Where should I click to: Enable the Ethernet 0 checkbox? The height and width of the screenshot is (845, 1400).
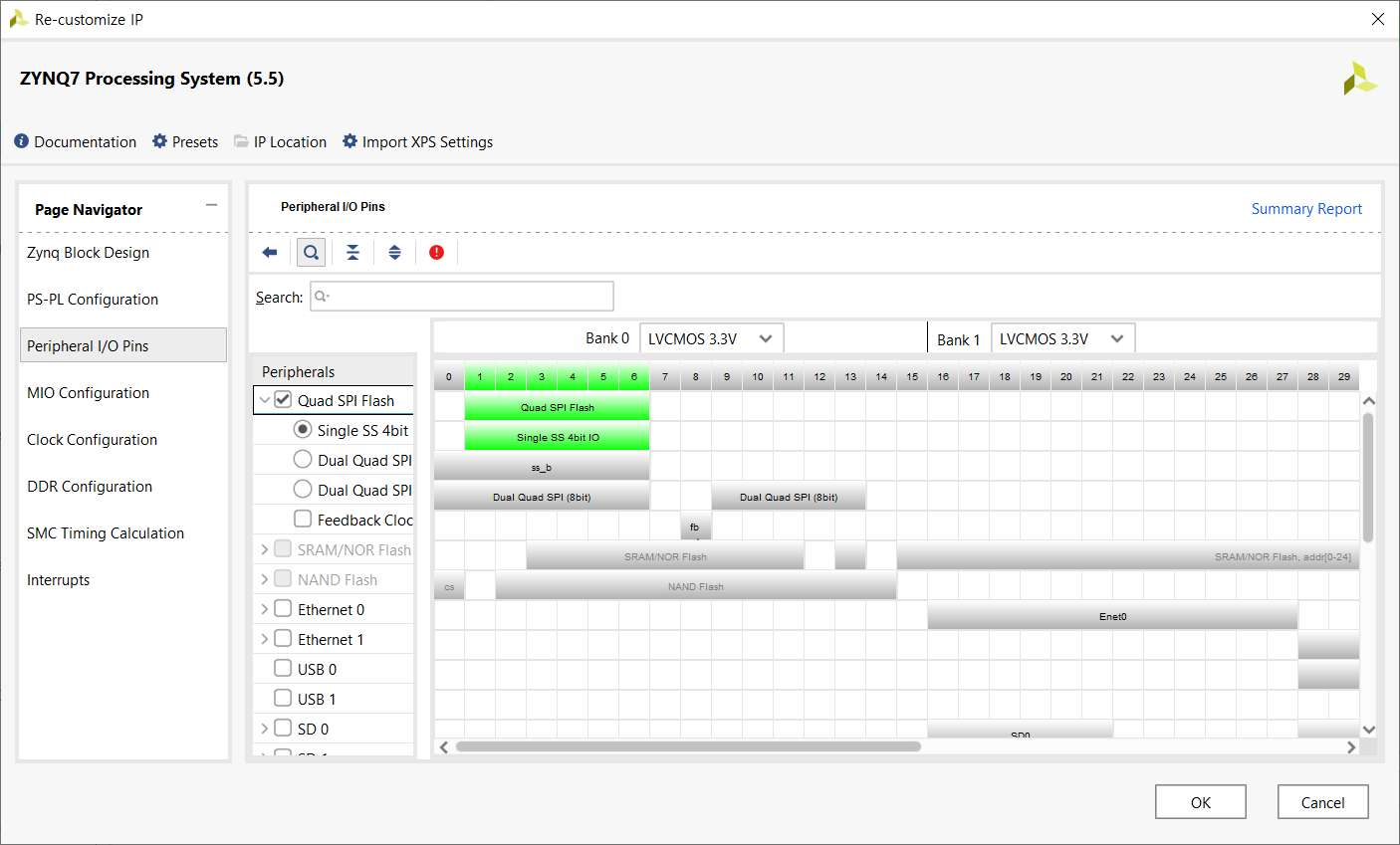(x=283, y=609)
